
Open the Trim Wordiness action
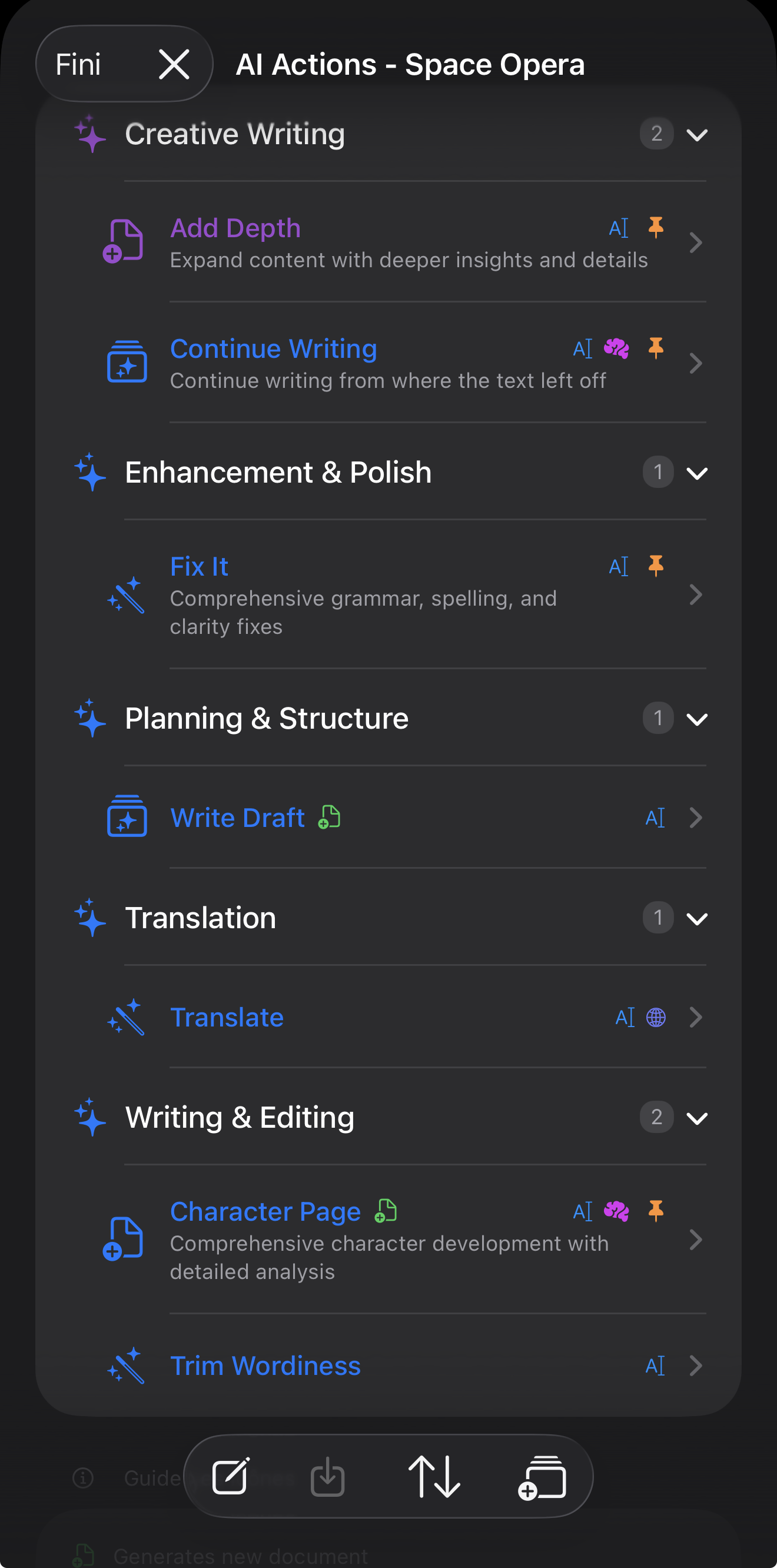(x=265, y=1366)
